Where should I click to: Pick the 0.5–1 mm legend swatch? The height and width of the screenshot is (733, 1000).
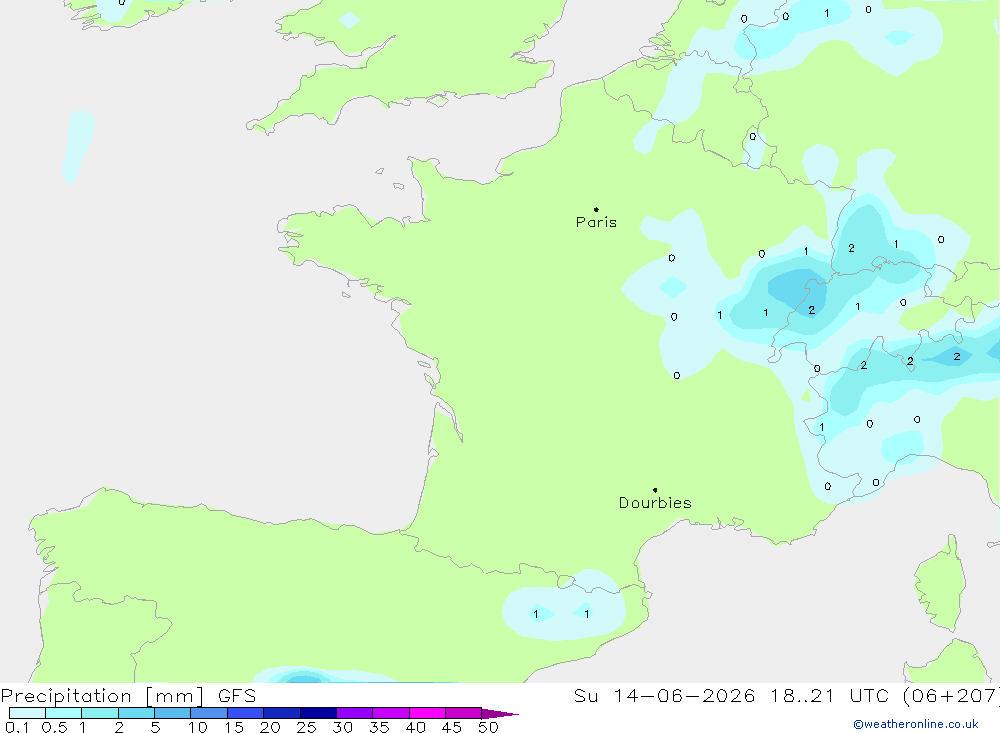point(64,713)
